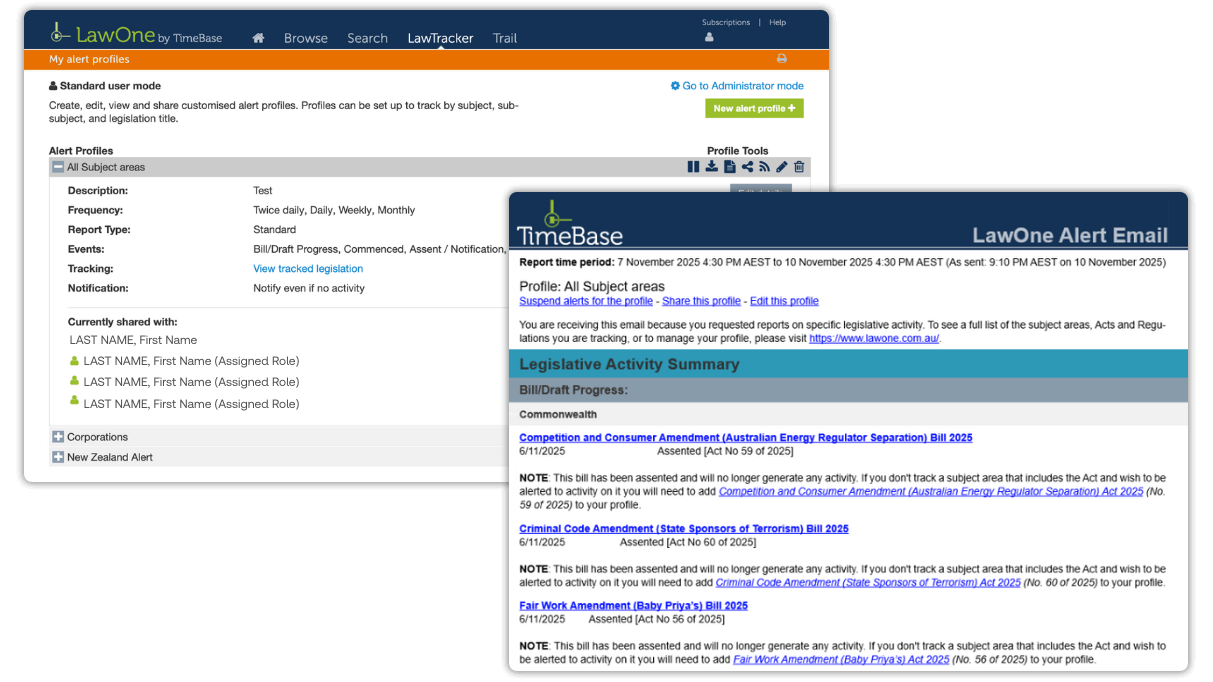The width and height of the screenshot is (1213, 682).
Task: Follow the Share this profile link
Action: [x=700, y=301]
